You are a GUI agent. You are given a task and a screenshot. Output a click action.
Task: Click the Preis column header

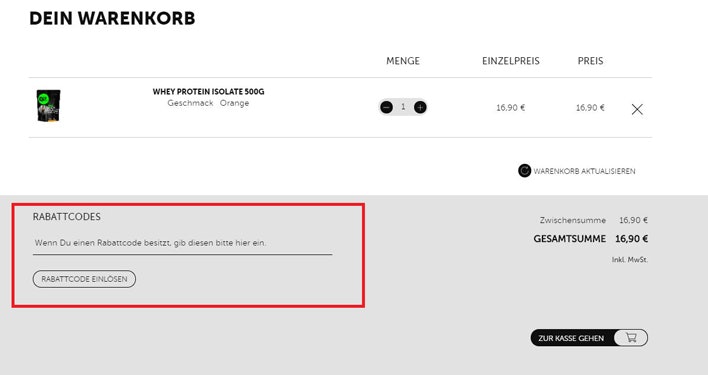[590, 61]
